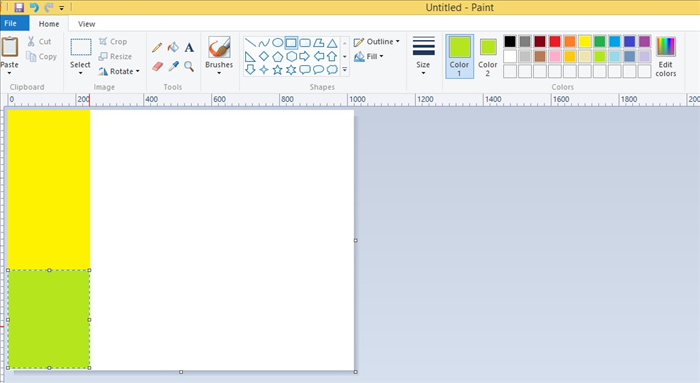Viewport: 700px width, 383px height.
Task: Select the Magnifier tool
Action: pos(189,67)
